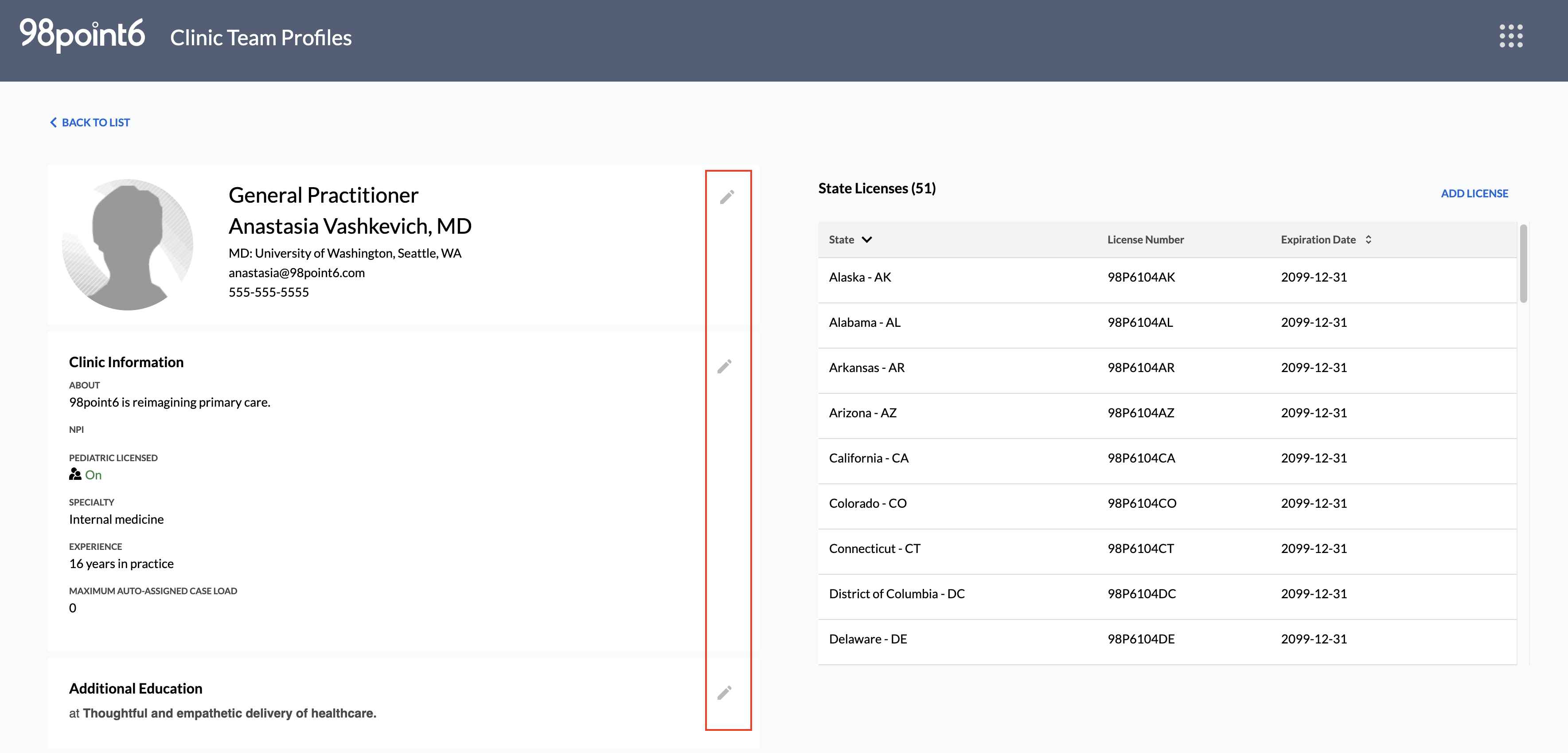Edit Additional Education with pencil icon
The image size is (1568, 753).
pos(724,693)
